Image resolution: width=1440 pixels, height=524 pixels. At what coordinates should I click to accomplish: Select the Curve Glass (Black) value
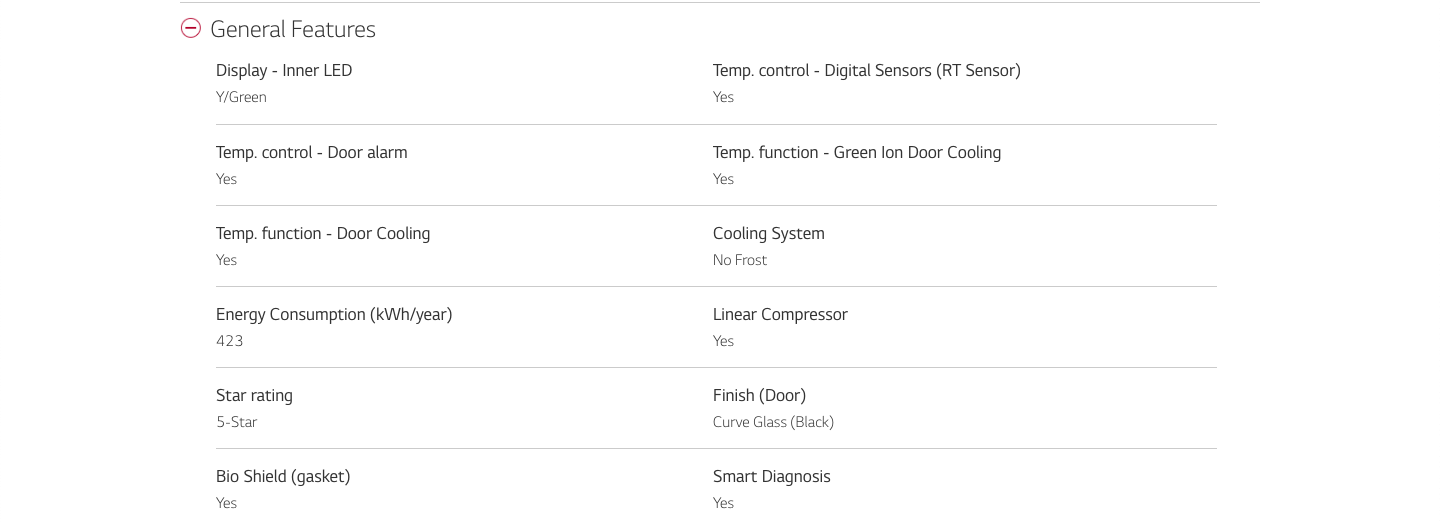point(773,422)
